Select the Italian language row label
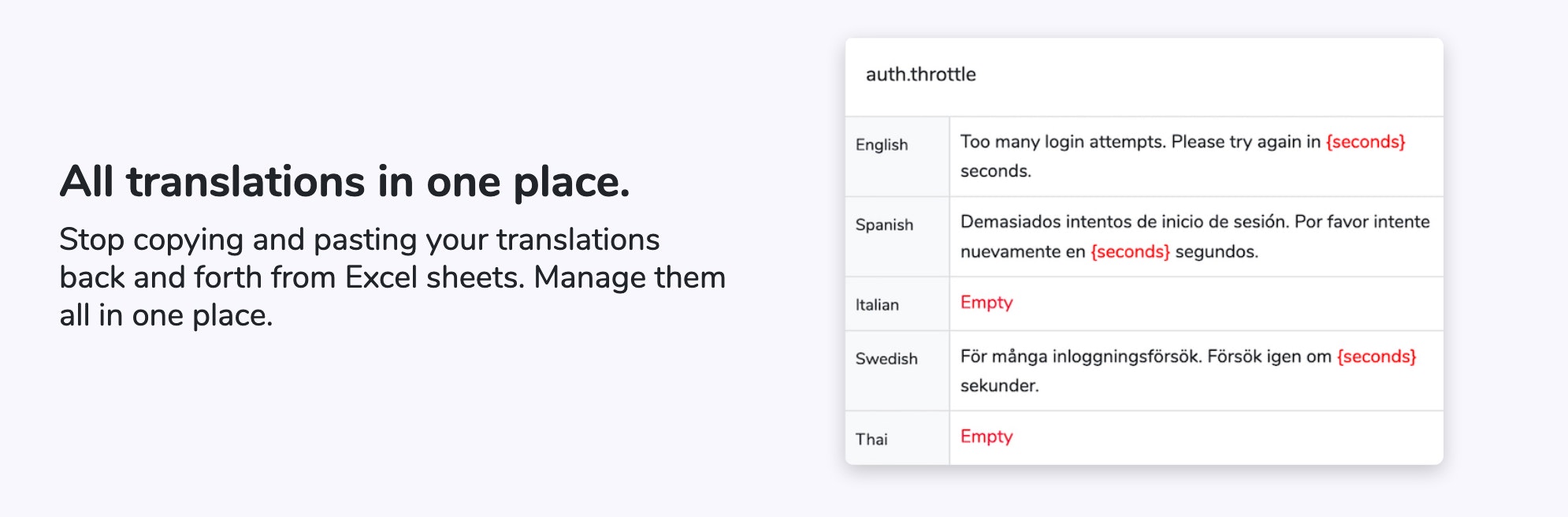This screenshot has height=517, width=1568. click(877, 305)
